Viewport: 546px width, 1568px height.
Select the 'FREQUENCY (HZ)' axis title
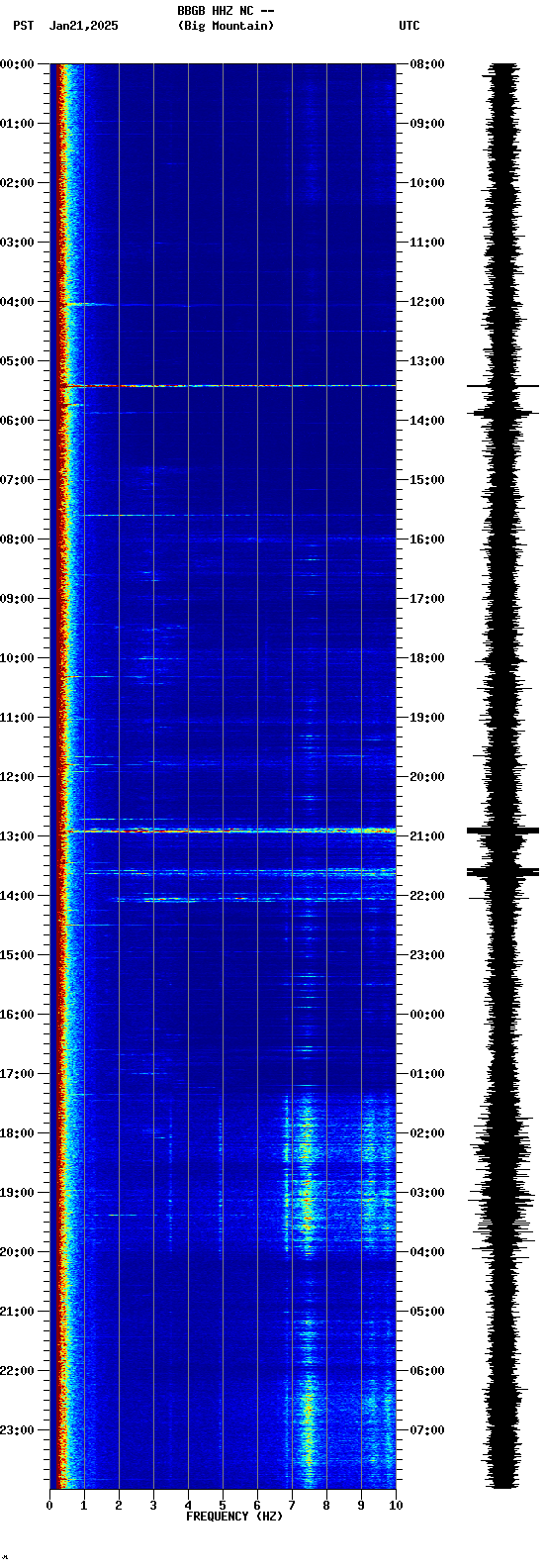click(234, 1517)
